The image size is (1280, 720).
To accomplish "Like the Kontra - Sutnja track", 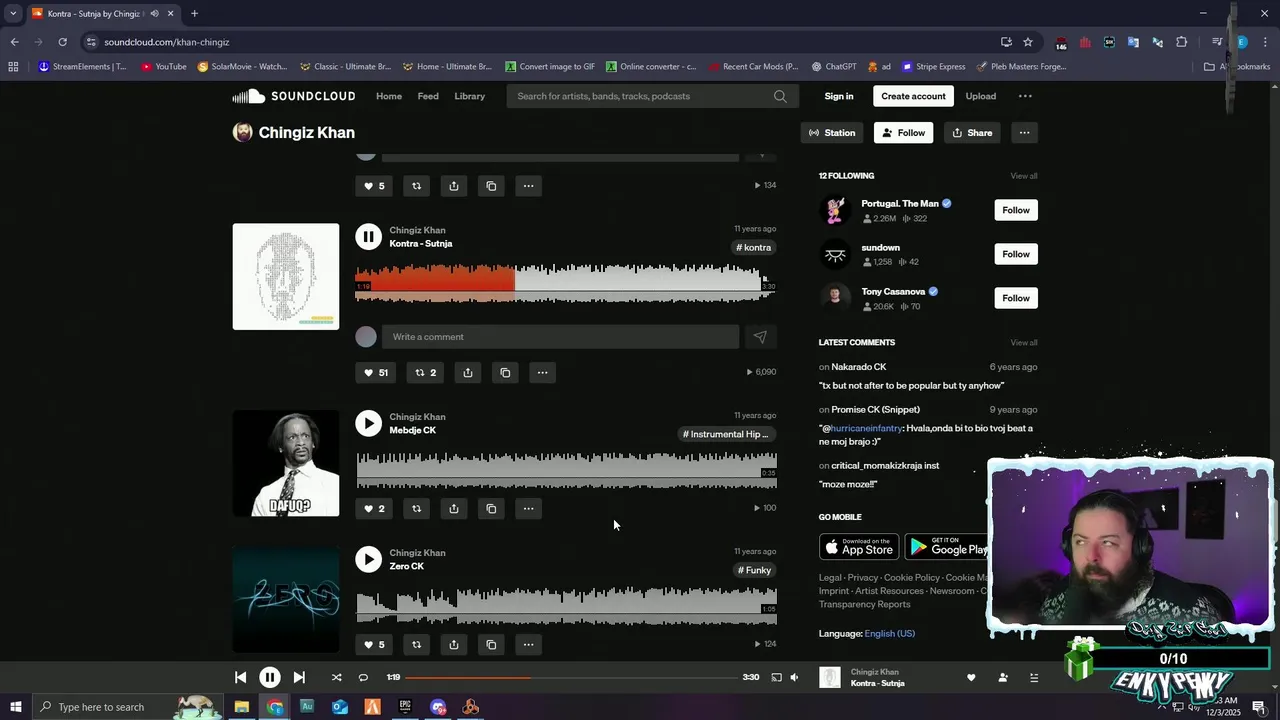I will click(376, 373).
